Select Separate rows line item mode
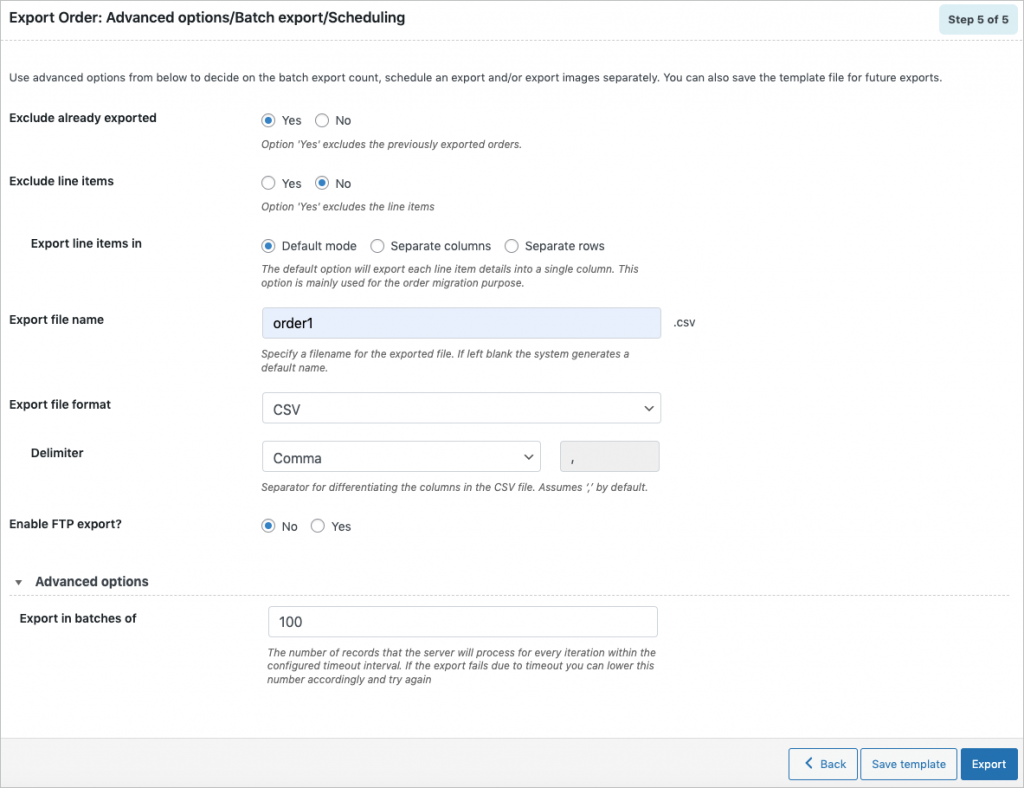The width and height of the screenshot is (1024, 788). point(511,246)
